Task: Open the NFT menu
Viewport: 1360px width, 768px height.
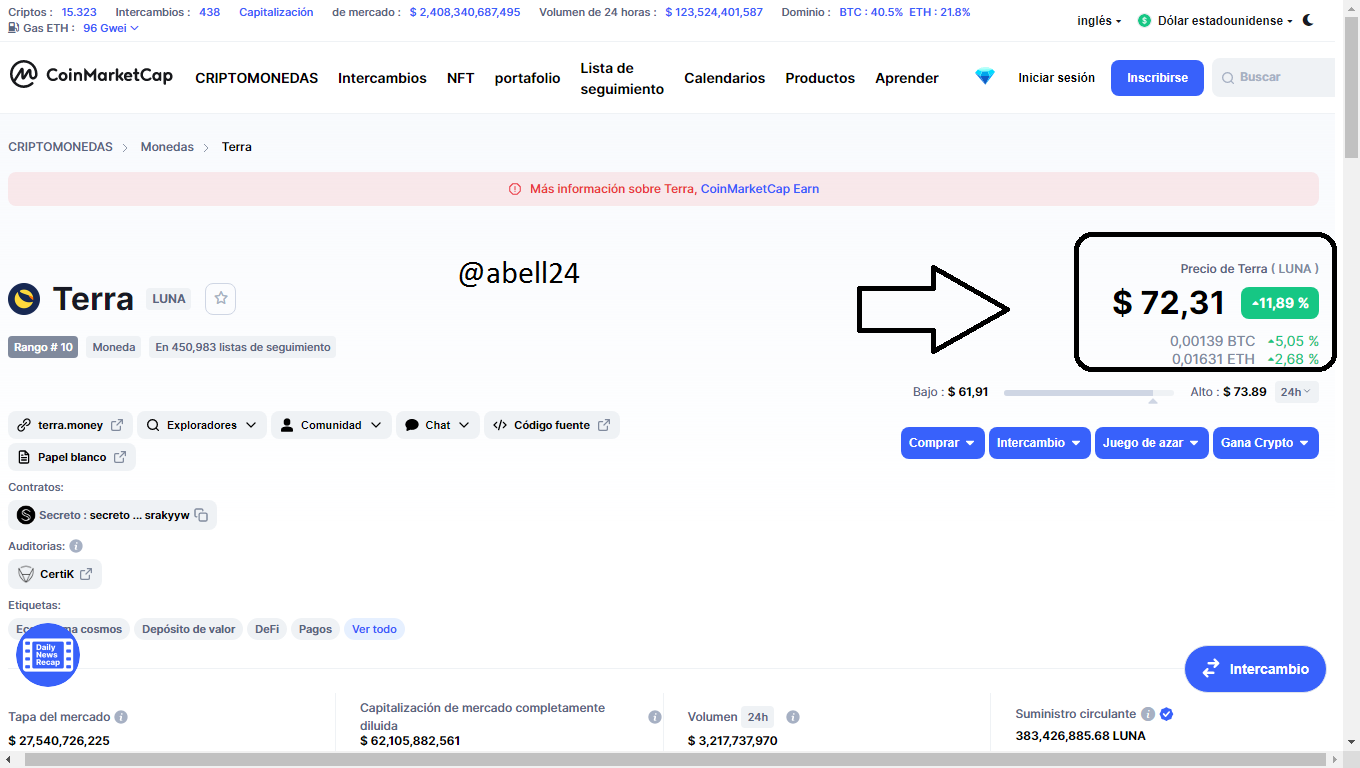Action: point(461,78)
